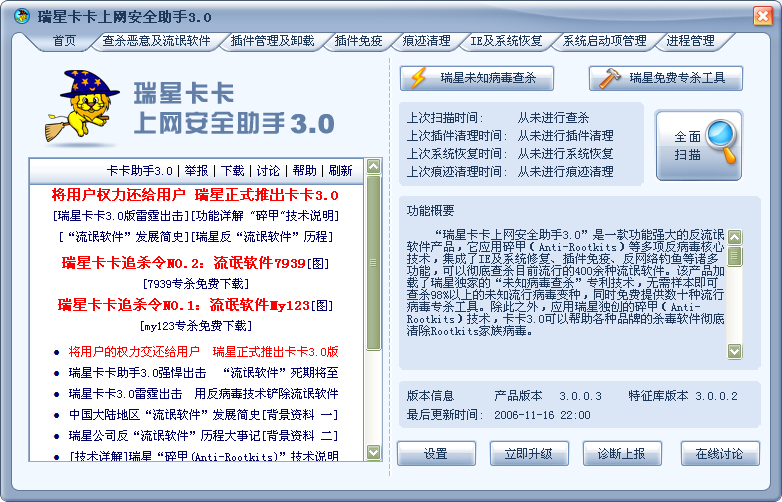
Task: Open 瑞星卡卡3.0雷霆出击 用反病毒技术 article
Action: 203,394
